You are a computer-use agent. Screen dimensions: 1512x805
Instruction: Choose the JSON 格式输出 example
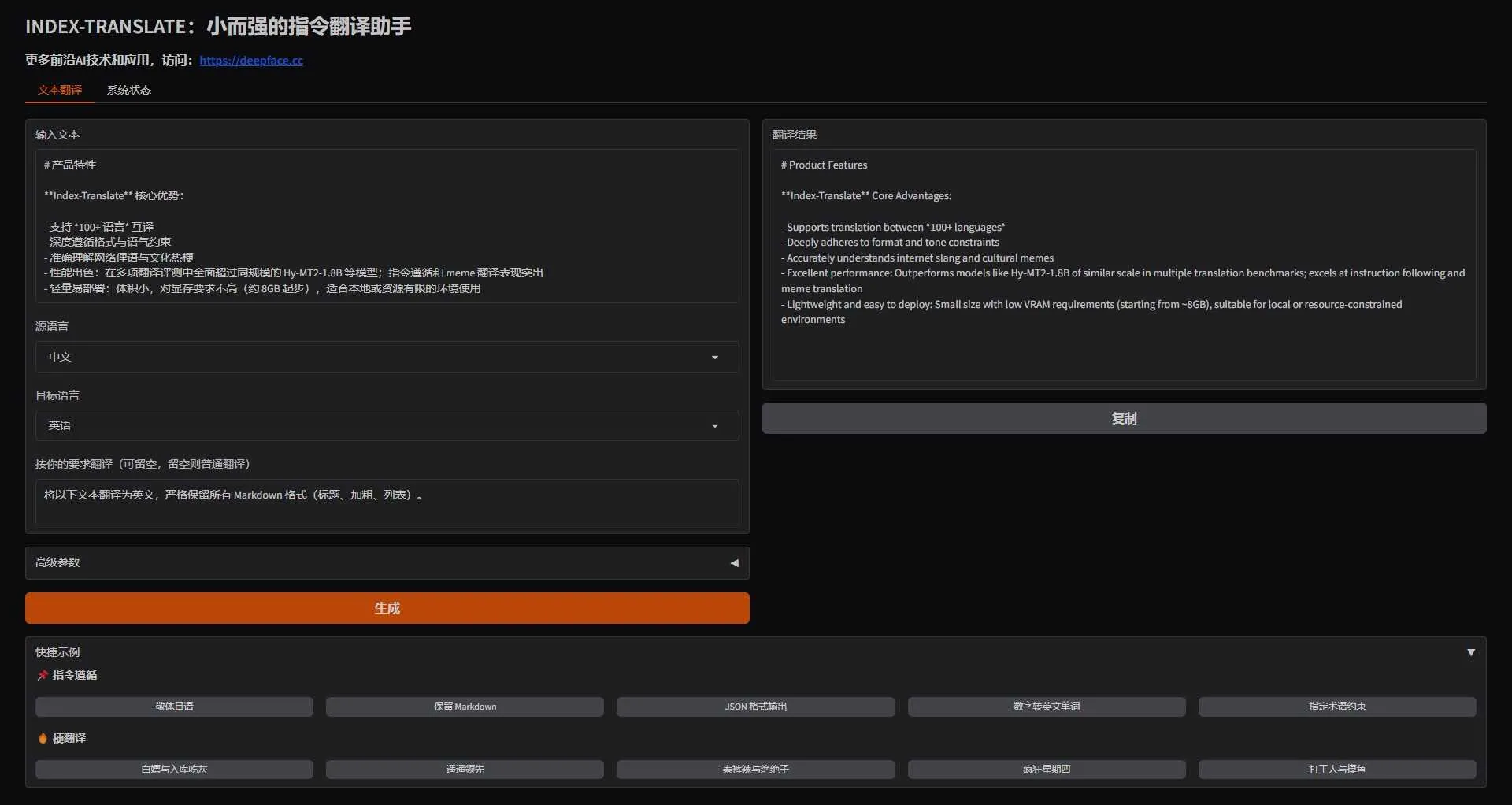click(756, 707)
